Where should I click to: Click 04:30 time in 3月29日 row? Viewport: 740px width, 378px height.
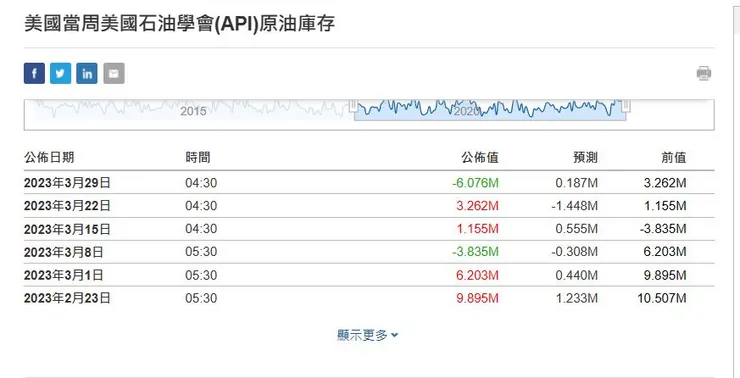coord(201,183)
